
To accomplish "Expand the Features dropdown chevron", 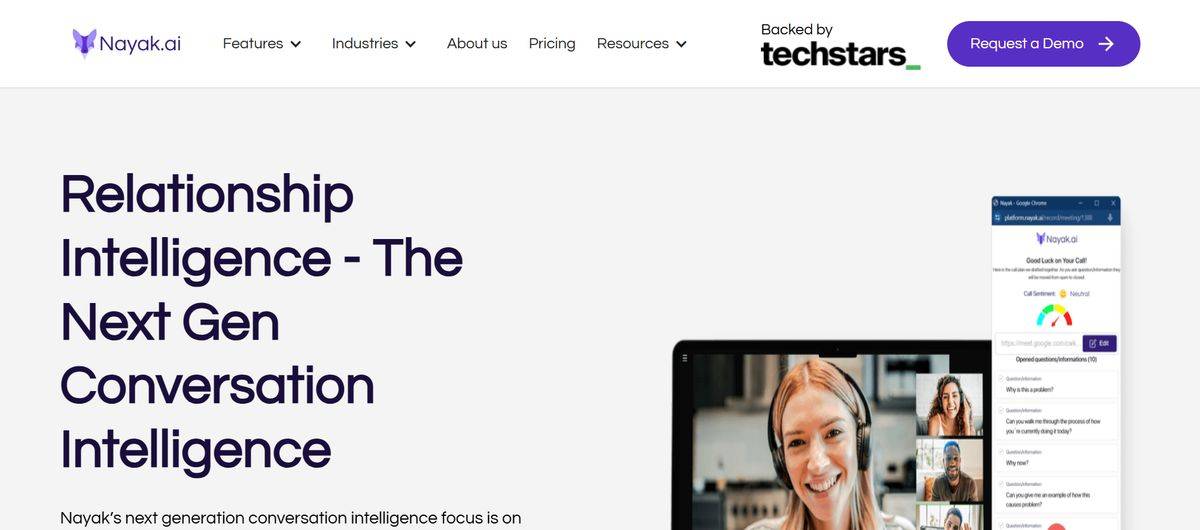I will 295,44.
